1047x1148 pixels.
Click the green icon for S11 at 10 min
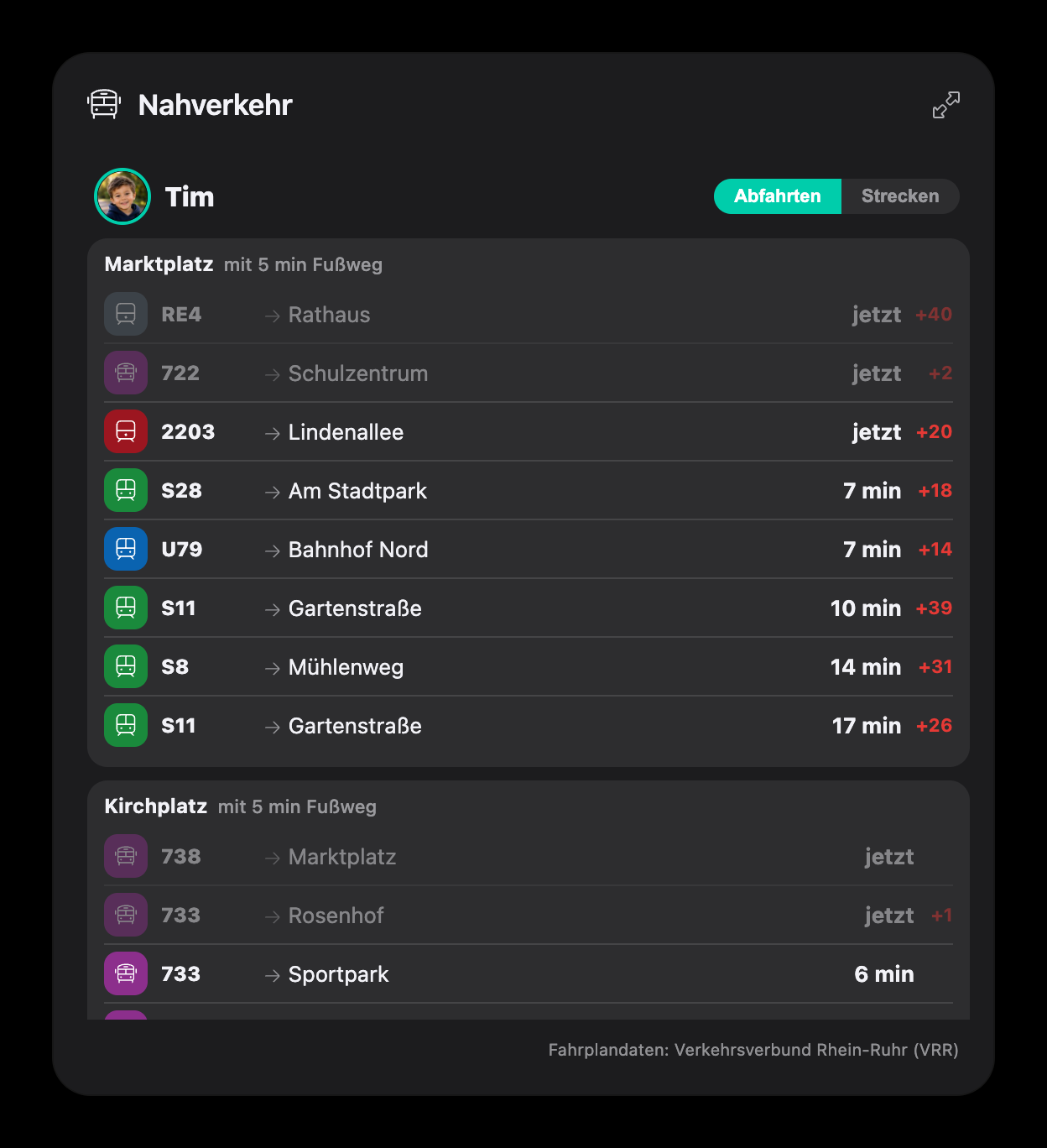126,608
